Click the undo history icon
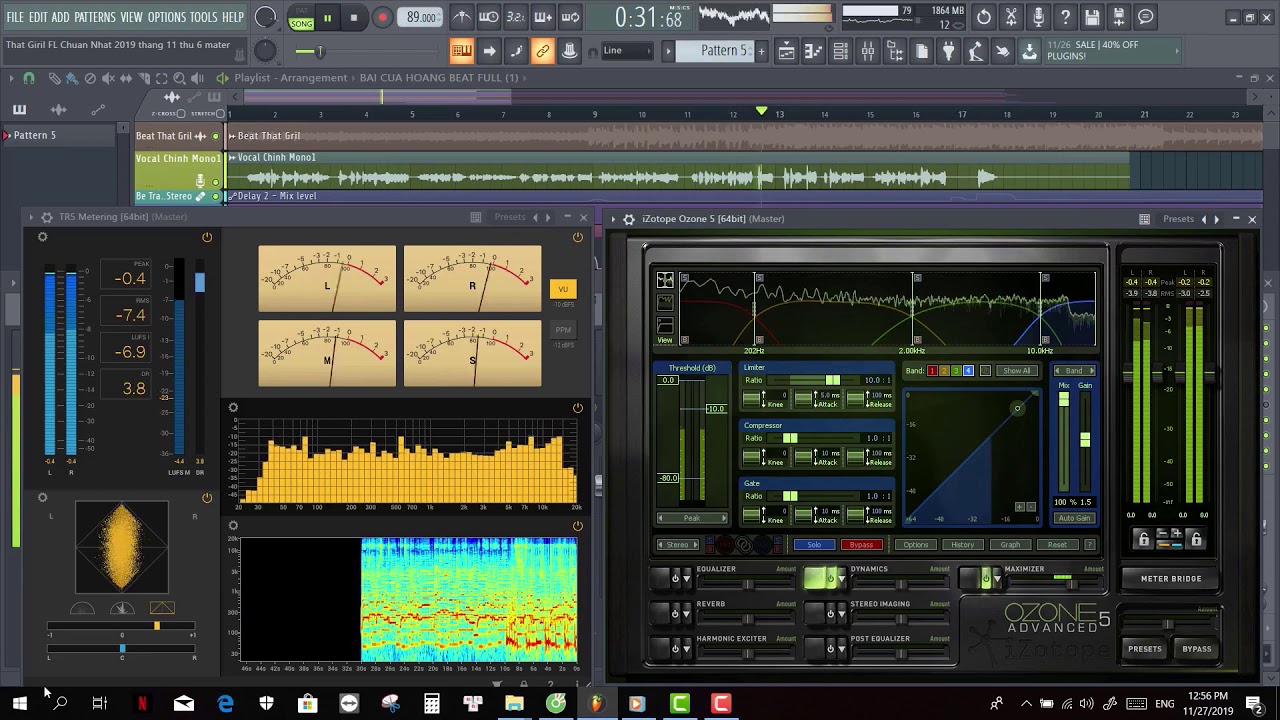The height and width of the screenshot is (720, 1280). click(984, 17)
